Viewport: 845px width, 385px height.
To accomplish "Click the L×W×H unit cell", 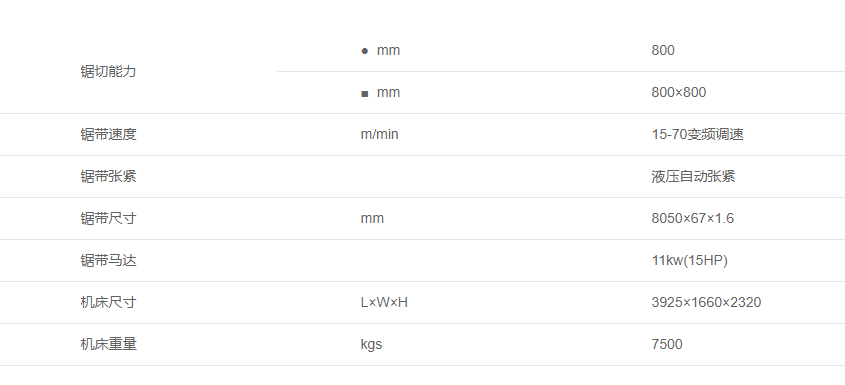I will (384, 302).
